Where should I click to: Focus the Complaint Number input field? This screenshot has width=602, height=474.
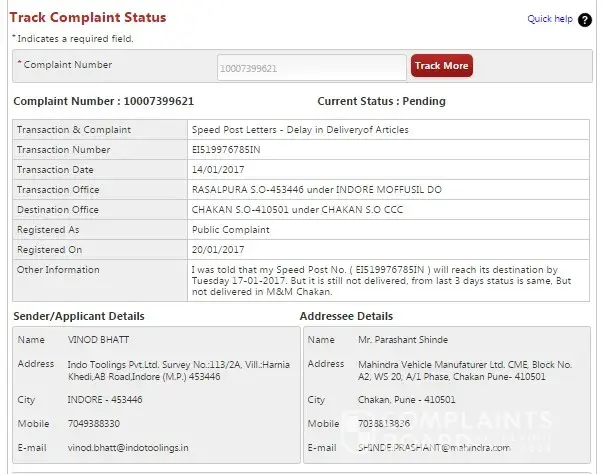coord(311,68)
